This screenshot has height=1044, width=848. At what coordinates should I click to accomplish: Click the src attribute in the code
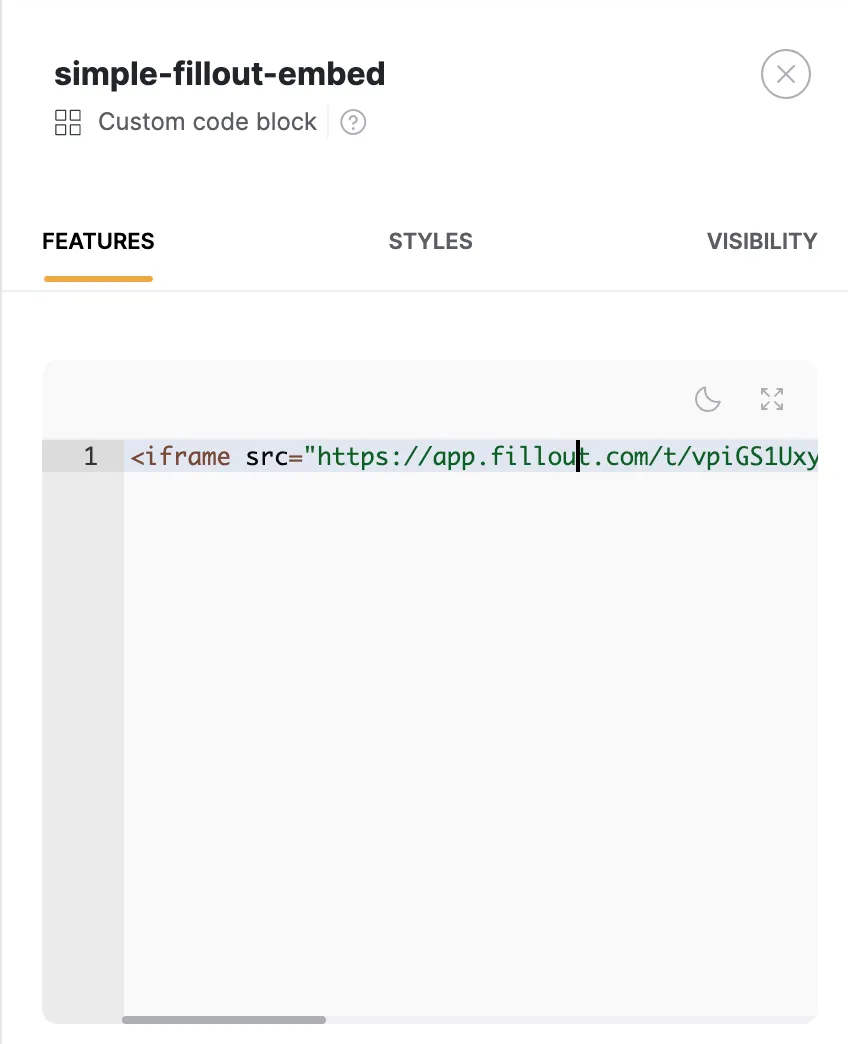click(x=267, y=456)
